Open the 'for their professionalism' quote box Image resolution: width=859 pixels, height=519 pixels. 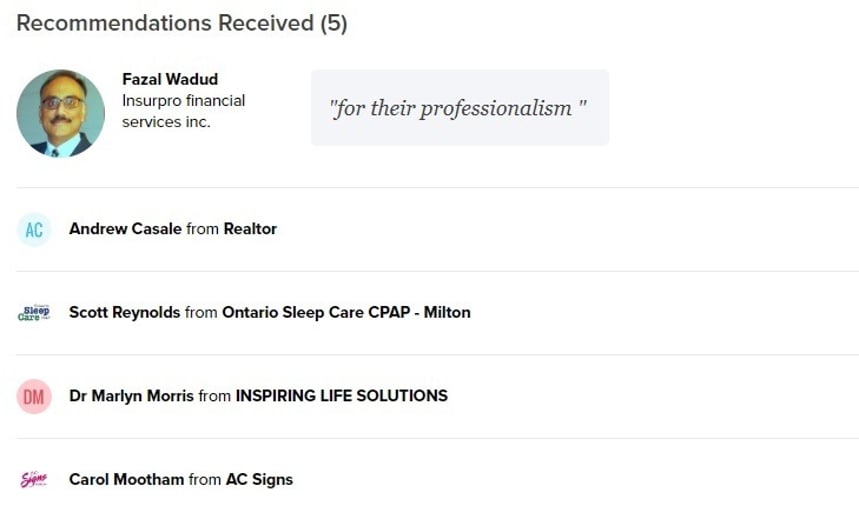click(460, 107)
